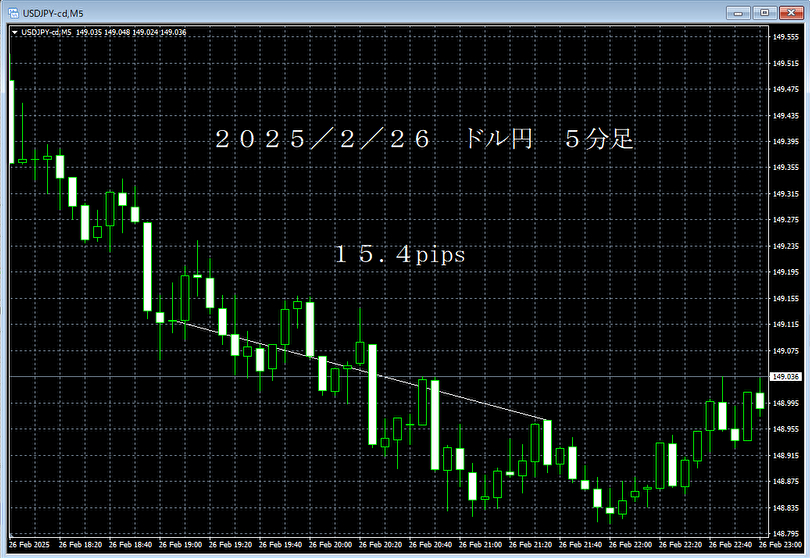Click price axis label 149.475
The height and width of the screenshot is (558, 810).
(x=786, y=89)
